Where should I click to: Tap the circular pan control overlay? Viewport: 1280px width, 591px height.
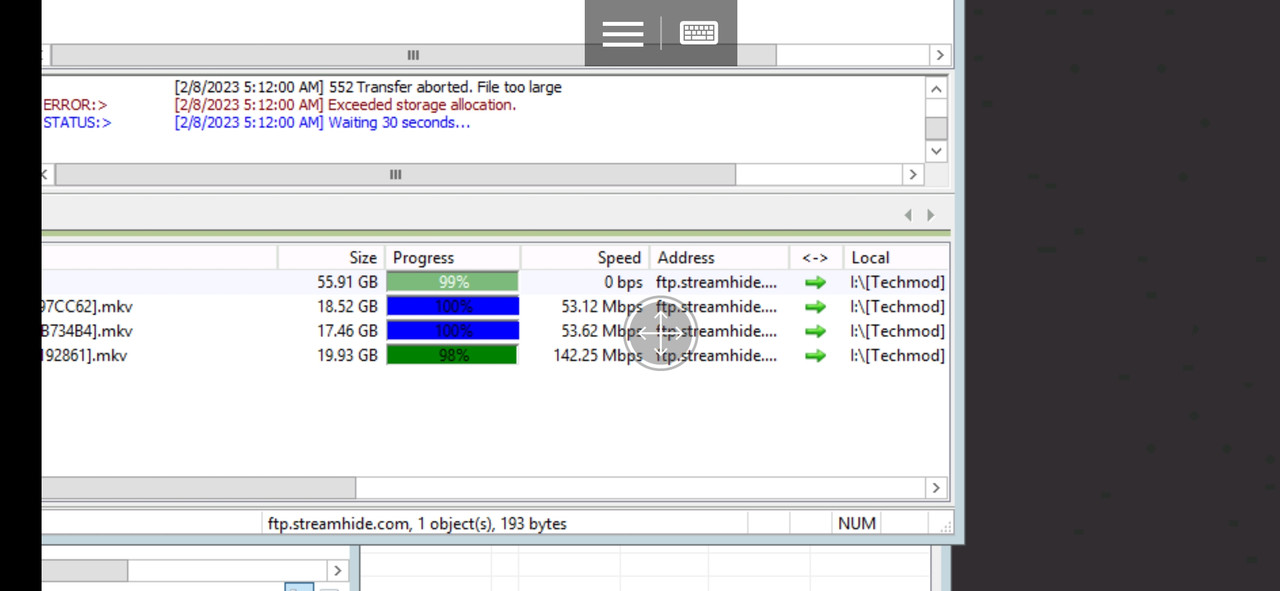pos(660,335)
